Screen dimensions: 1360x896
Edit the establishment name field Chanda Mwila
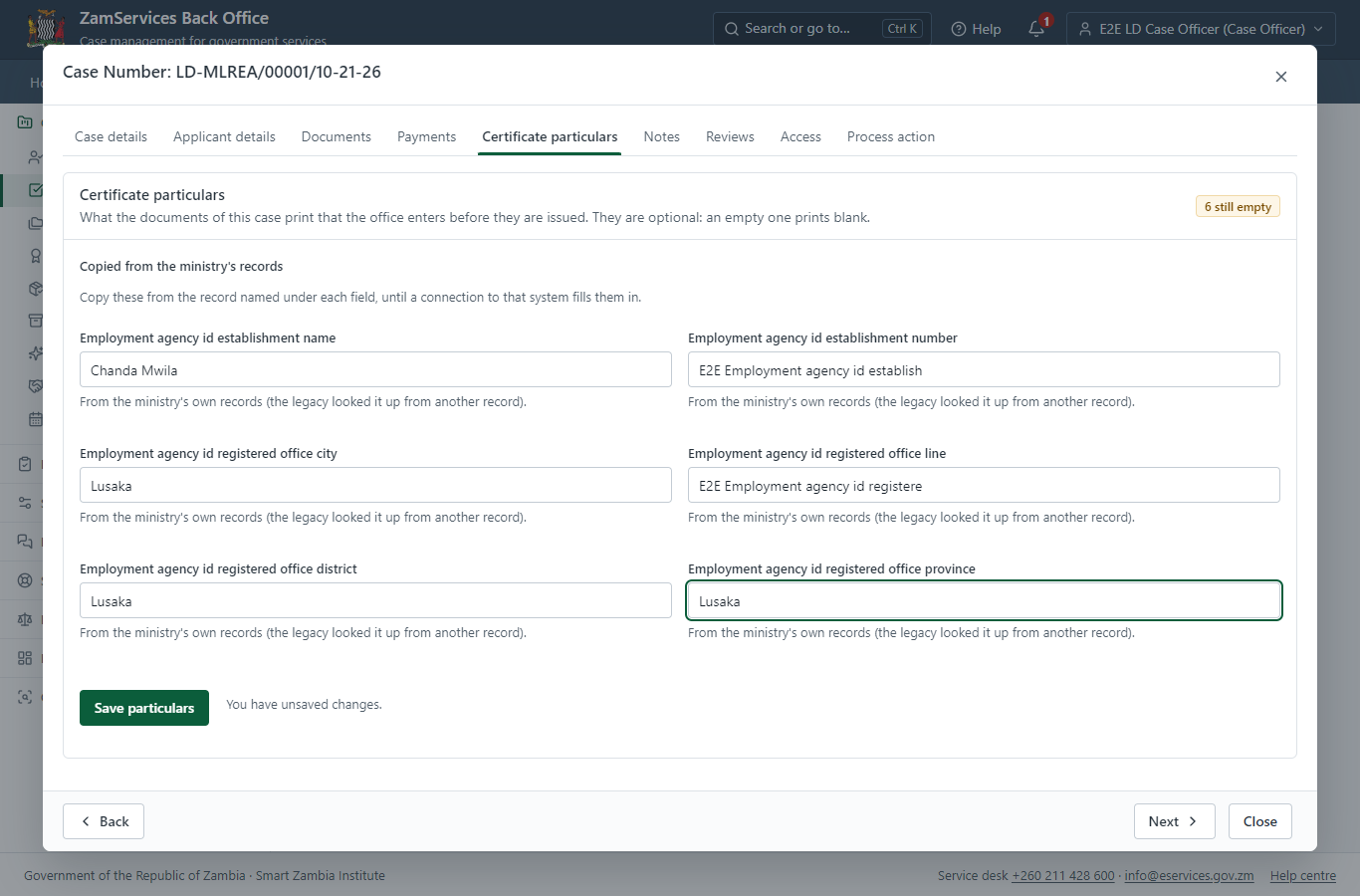pyautogui.click(x=375, y=369)
